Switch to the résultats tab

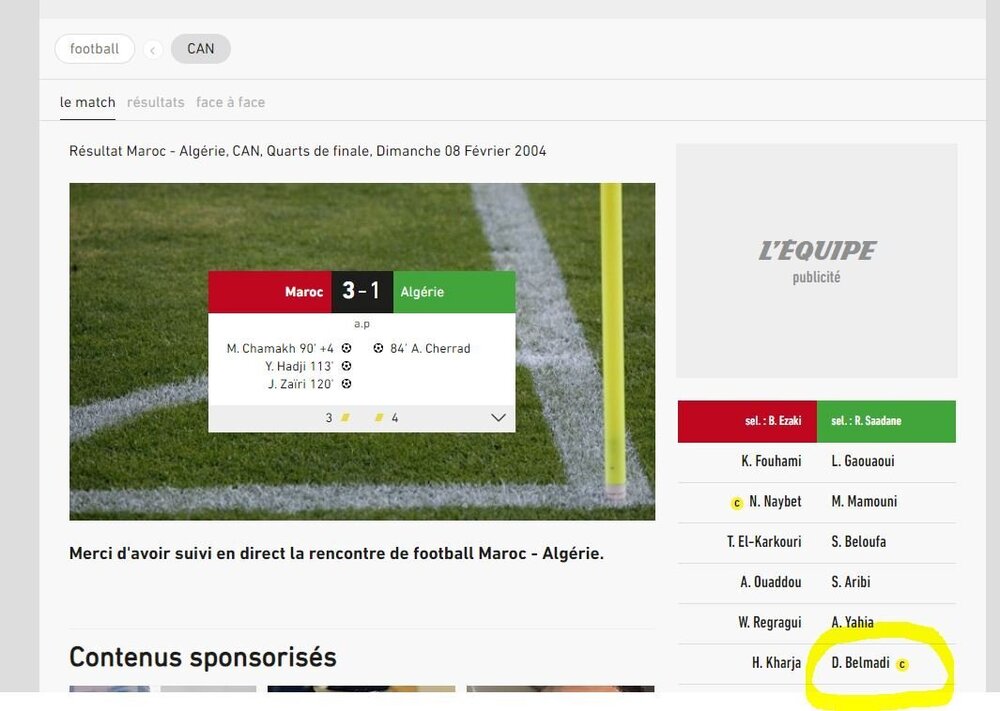(x=156, y=102)
